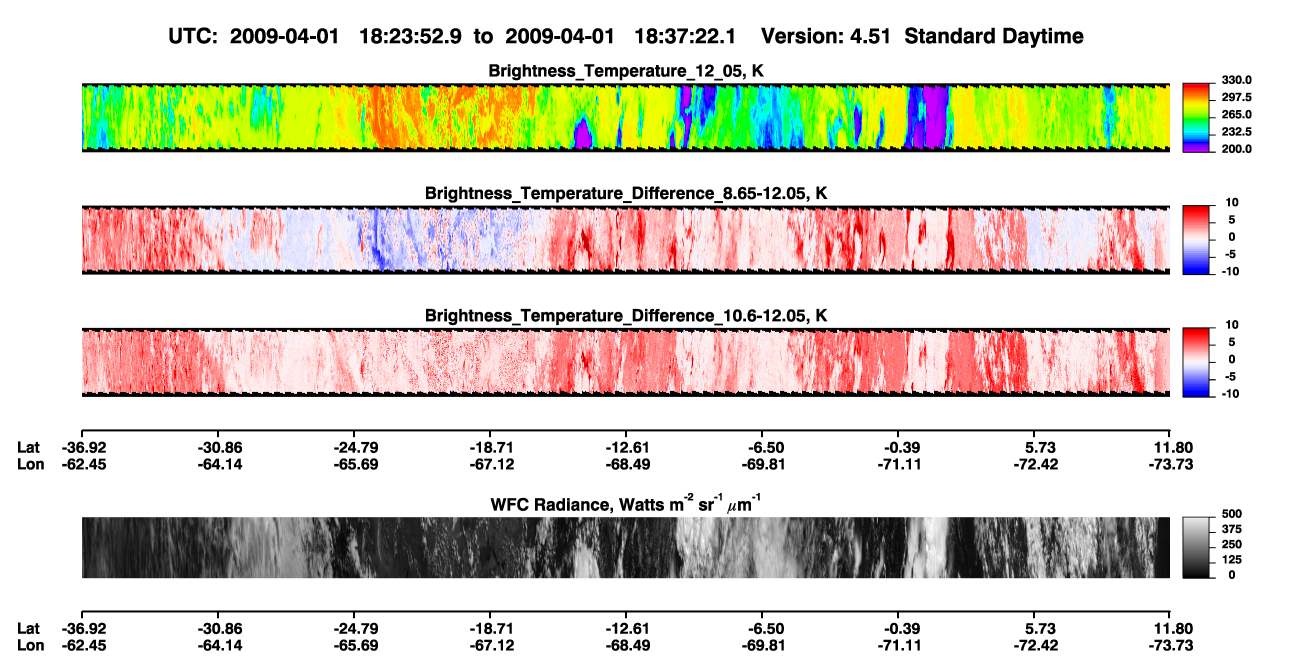Click the 10.6-12.05 difference color scale bar
1300x667 pixels.
1195,360
